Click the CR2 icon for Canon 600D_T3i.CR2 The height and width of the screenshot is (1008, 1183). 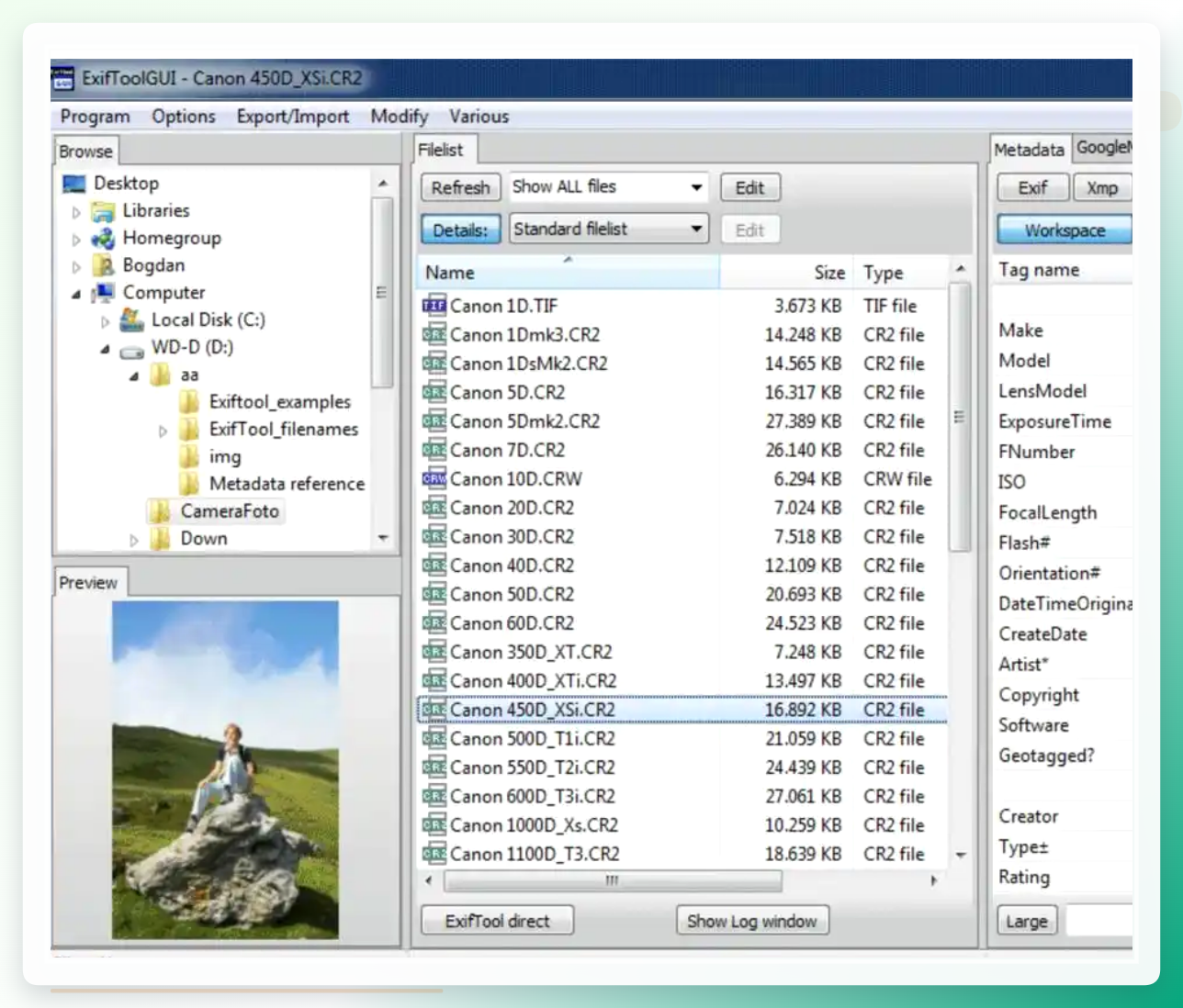pyautogui.click(x=434, y=796)
